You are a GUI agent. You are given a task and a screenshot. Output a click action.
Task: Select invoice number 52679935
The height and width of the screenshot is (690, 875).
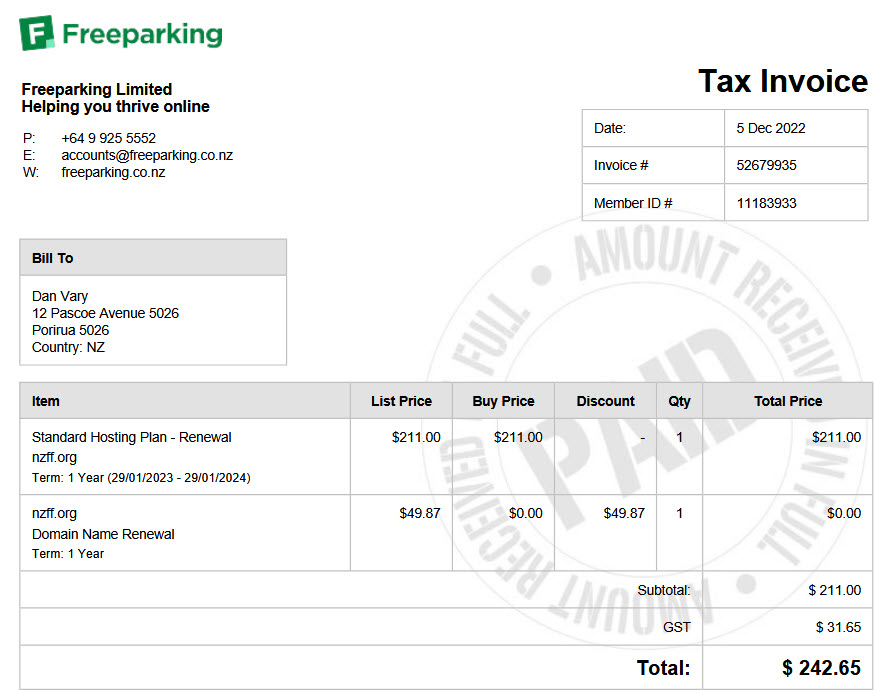(766, 165)
